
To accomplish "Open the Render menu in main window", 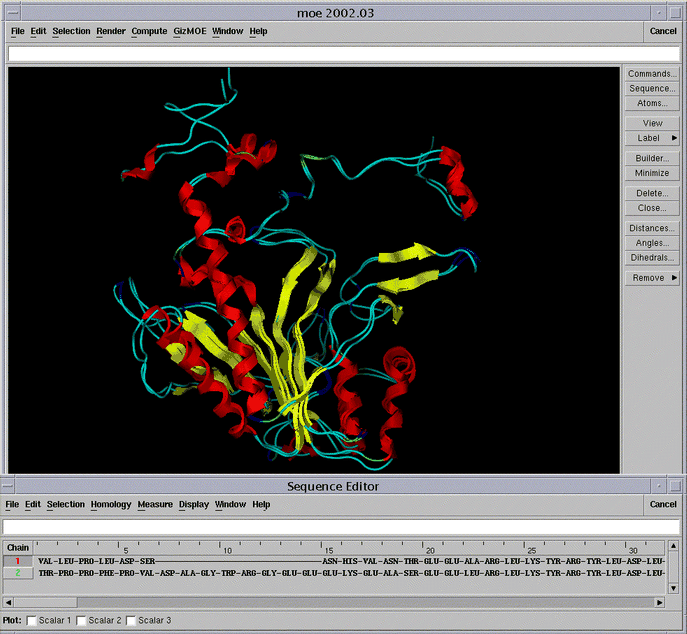I will [111, 31].
